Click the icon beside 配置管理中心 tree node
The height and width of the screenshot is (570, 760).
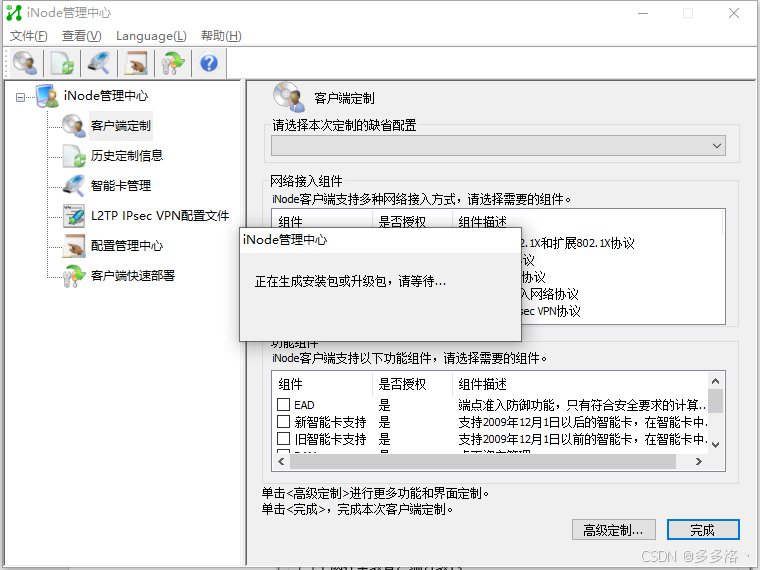point(74,246)
